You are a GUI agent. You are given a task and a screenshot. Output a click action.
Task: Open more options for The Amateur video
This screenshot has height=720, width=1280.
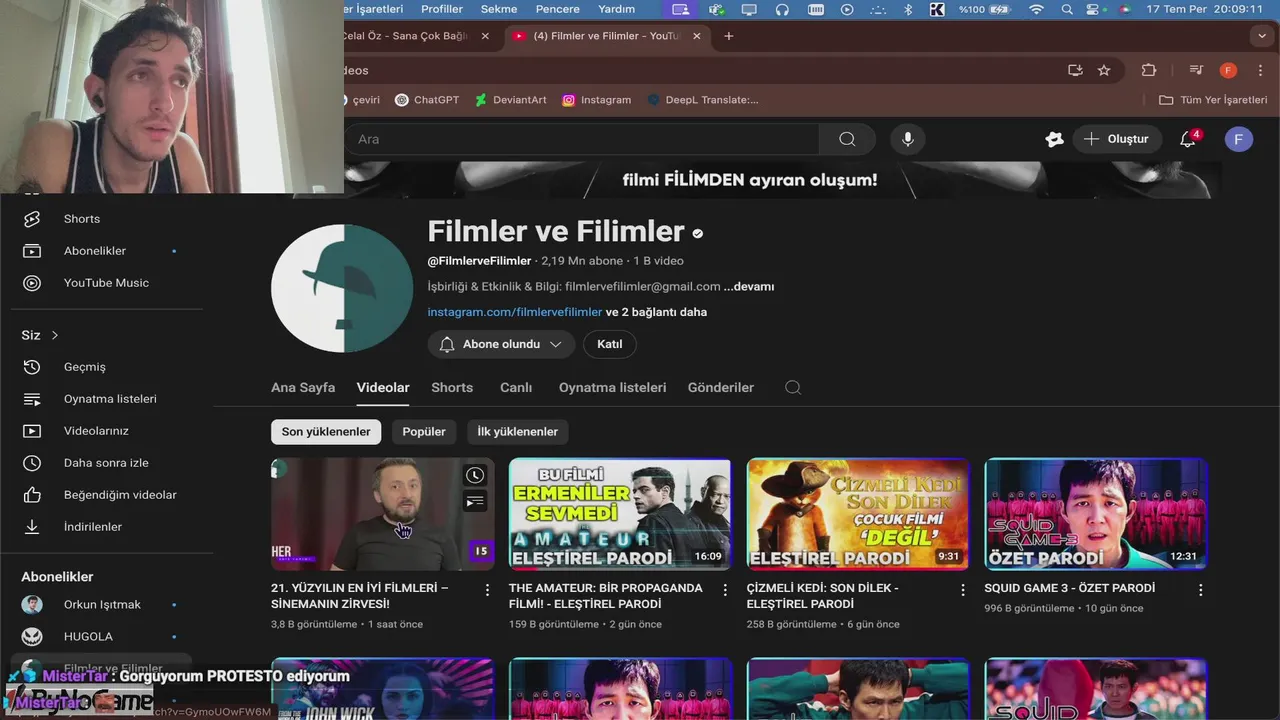(726, 590)
